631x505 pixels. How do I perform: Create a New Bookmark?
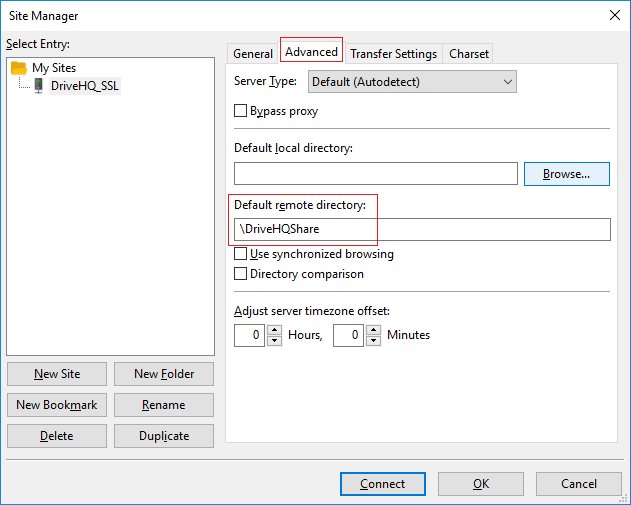tap(57, 405)
